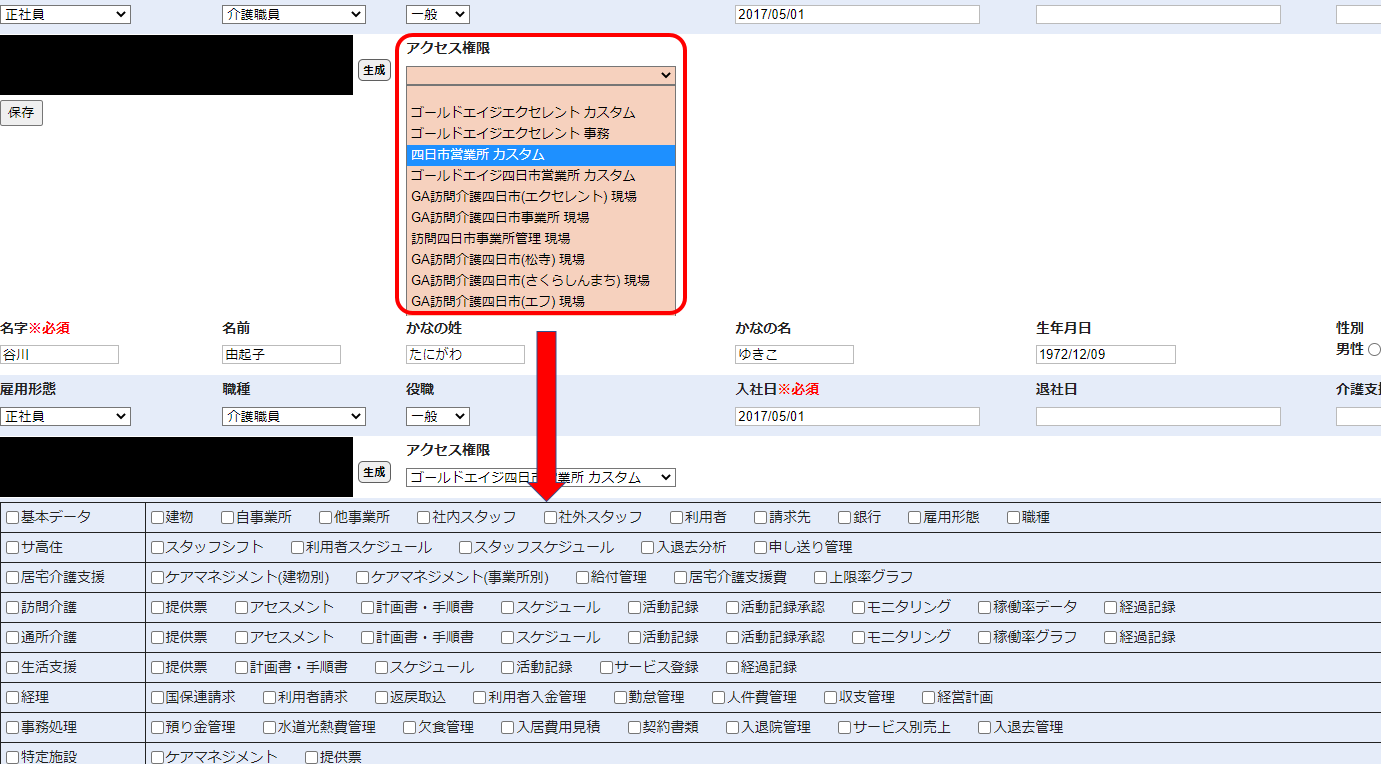Click the 生年月日 date field

pos(1105,355)
